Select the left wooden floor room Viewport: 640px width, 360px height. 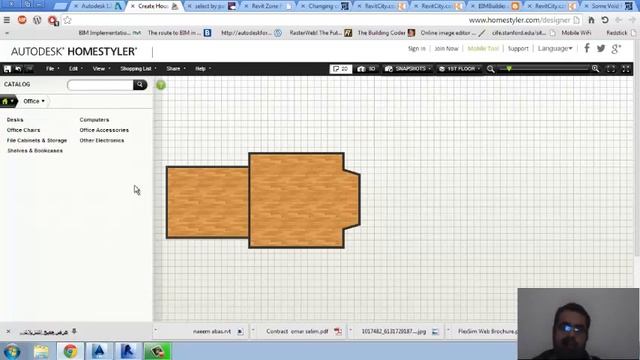(x=207, y=202)
